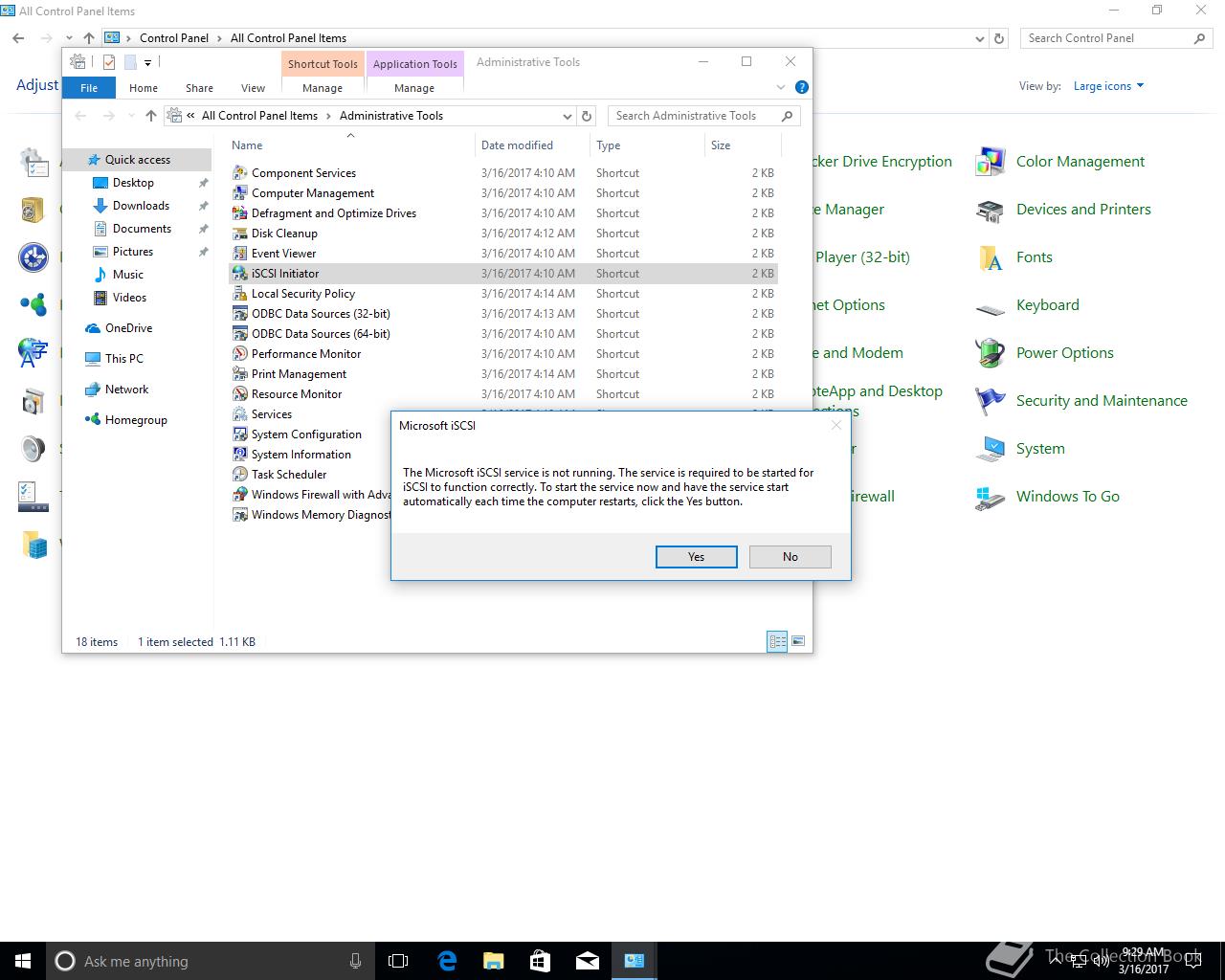Go up one level in Administrative Tools
The height and width of the screenshot is (980, 1225).
pyautogui.click(x=150, y=116)
